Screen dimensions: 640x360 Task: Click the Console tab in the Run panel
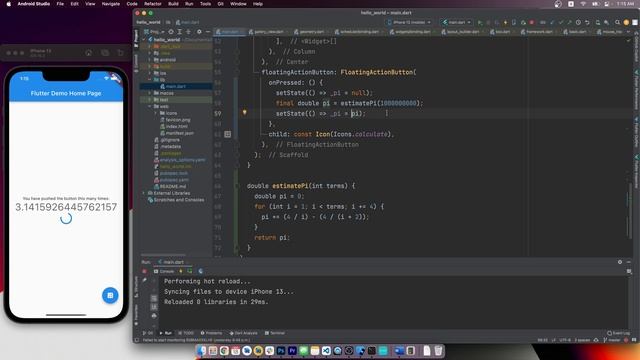[164, 271]
